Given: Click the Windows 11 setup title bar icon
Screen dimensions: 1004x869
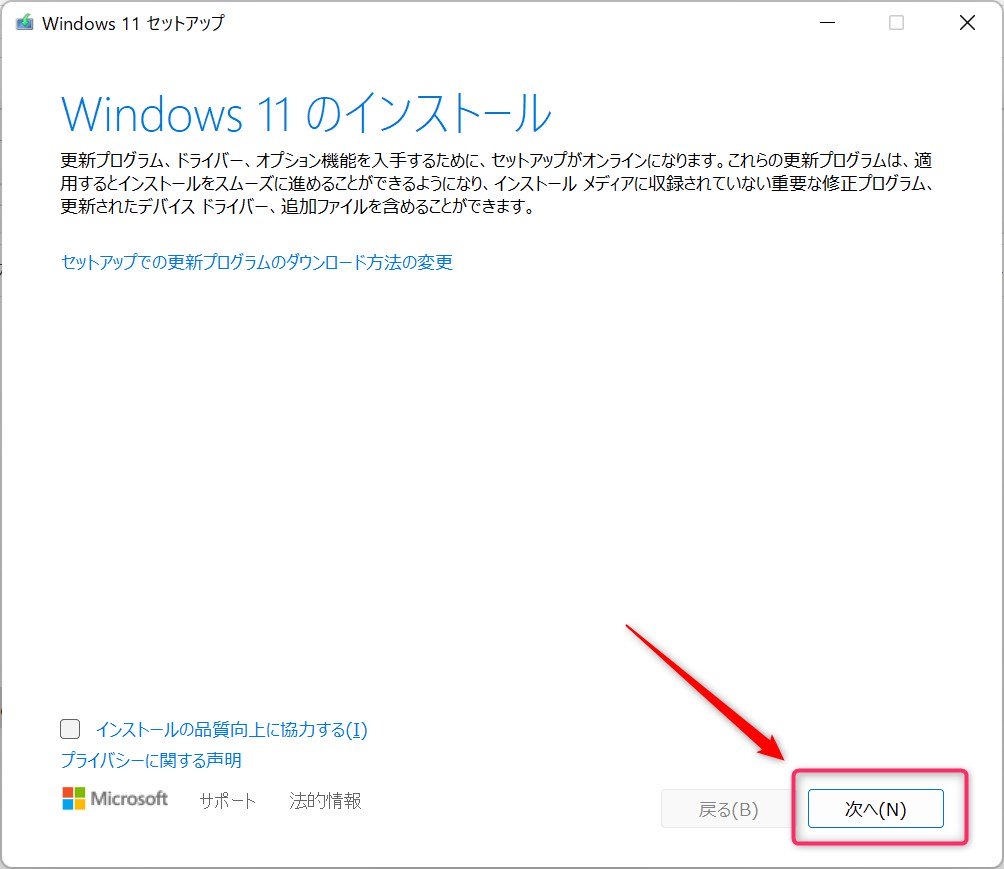Looking at the screenshot, I should [24, 23].
